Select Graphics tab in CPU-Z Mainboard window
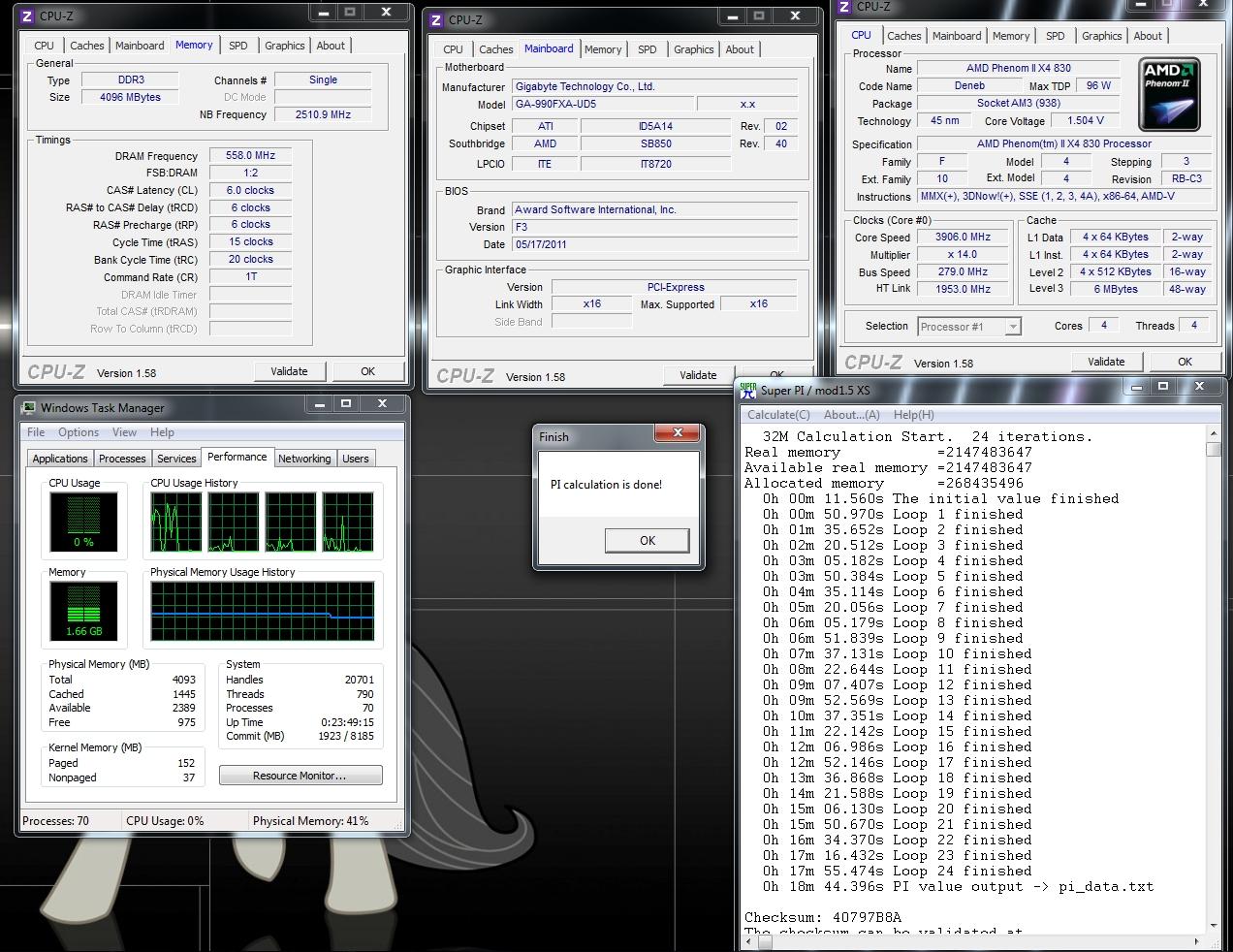 [x=693, y=49]
